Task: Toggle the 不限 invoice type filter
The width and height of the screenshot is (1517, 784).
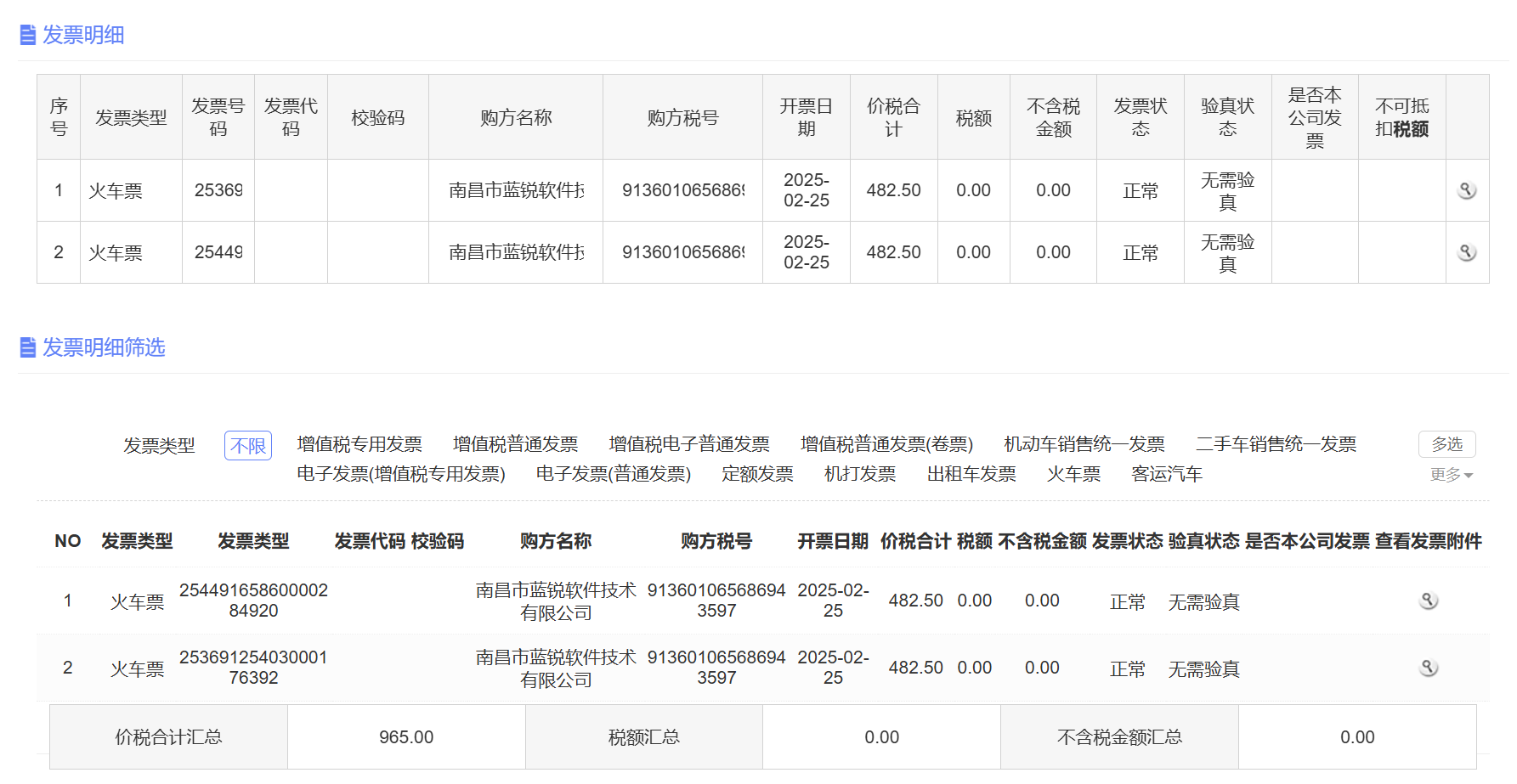Action: pyautogui.click(x=247, y=444)
